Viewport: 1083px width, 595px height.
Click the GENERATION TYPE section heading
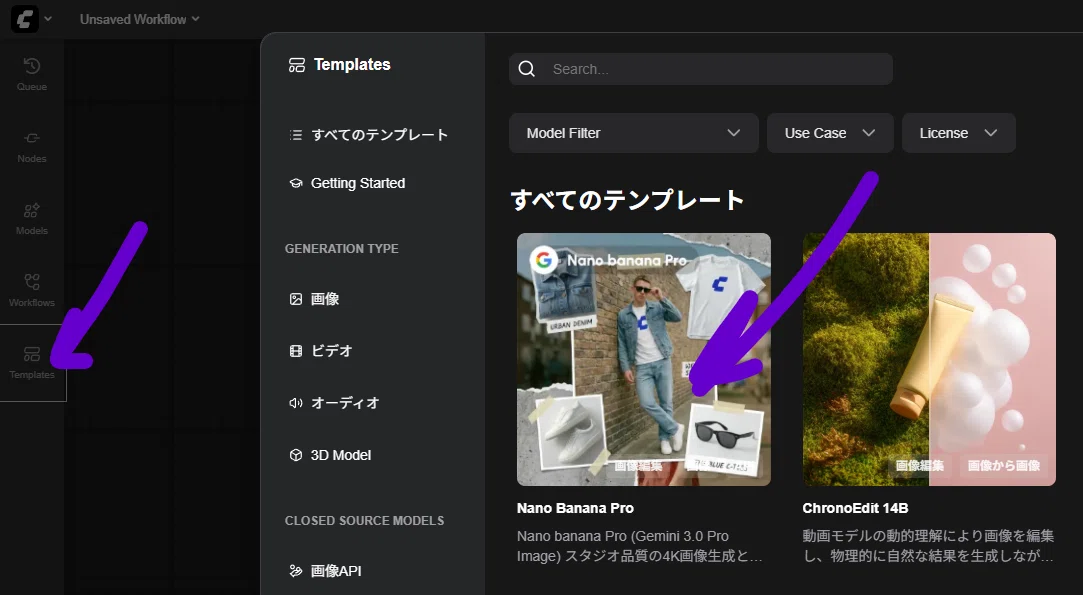[342, 249]
